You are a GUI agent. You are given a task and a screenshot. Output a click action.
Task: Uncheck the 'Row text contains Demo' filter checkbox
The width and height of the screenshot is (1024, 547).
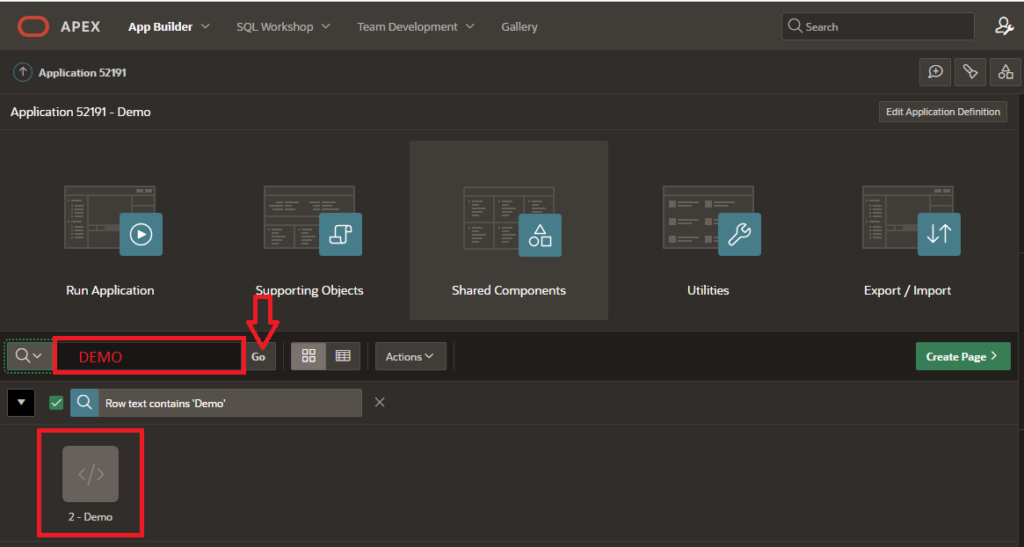coord(56,402)
